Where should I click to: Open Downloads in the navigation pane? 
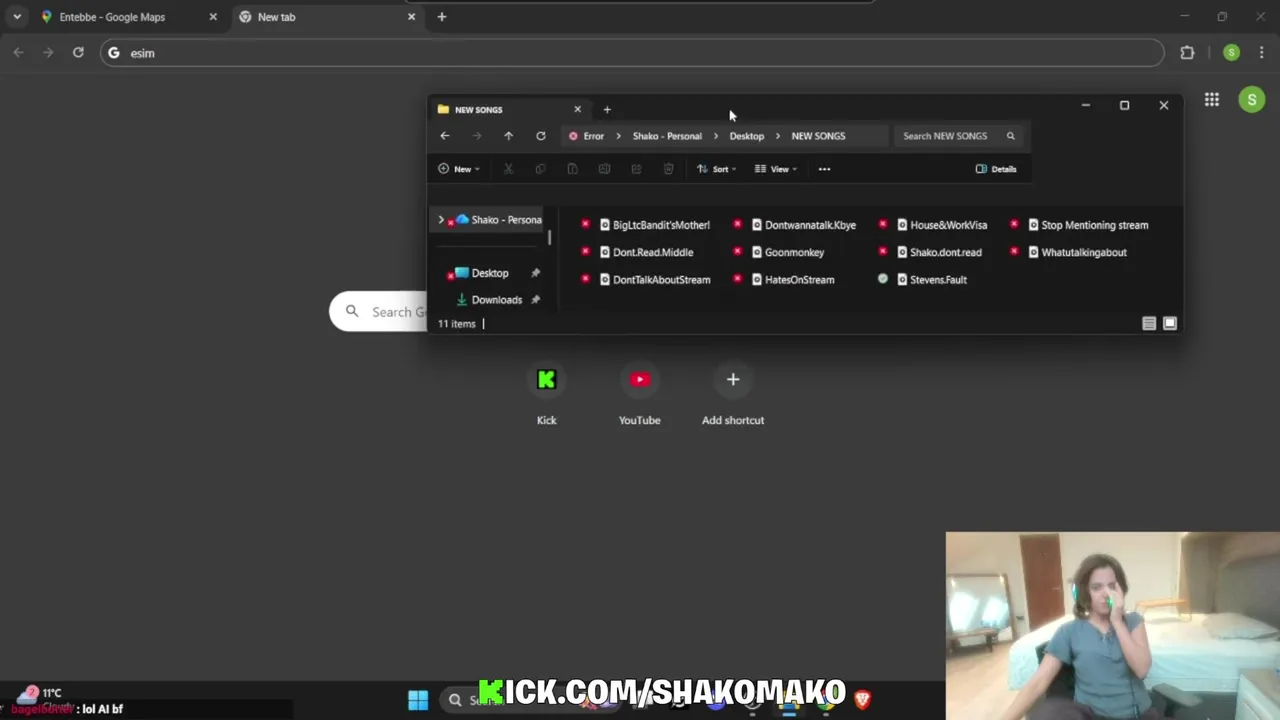[x=497, y=300]
